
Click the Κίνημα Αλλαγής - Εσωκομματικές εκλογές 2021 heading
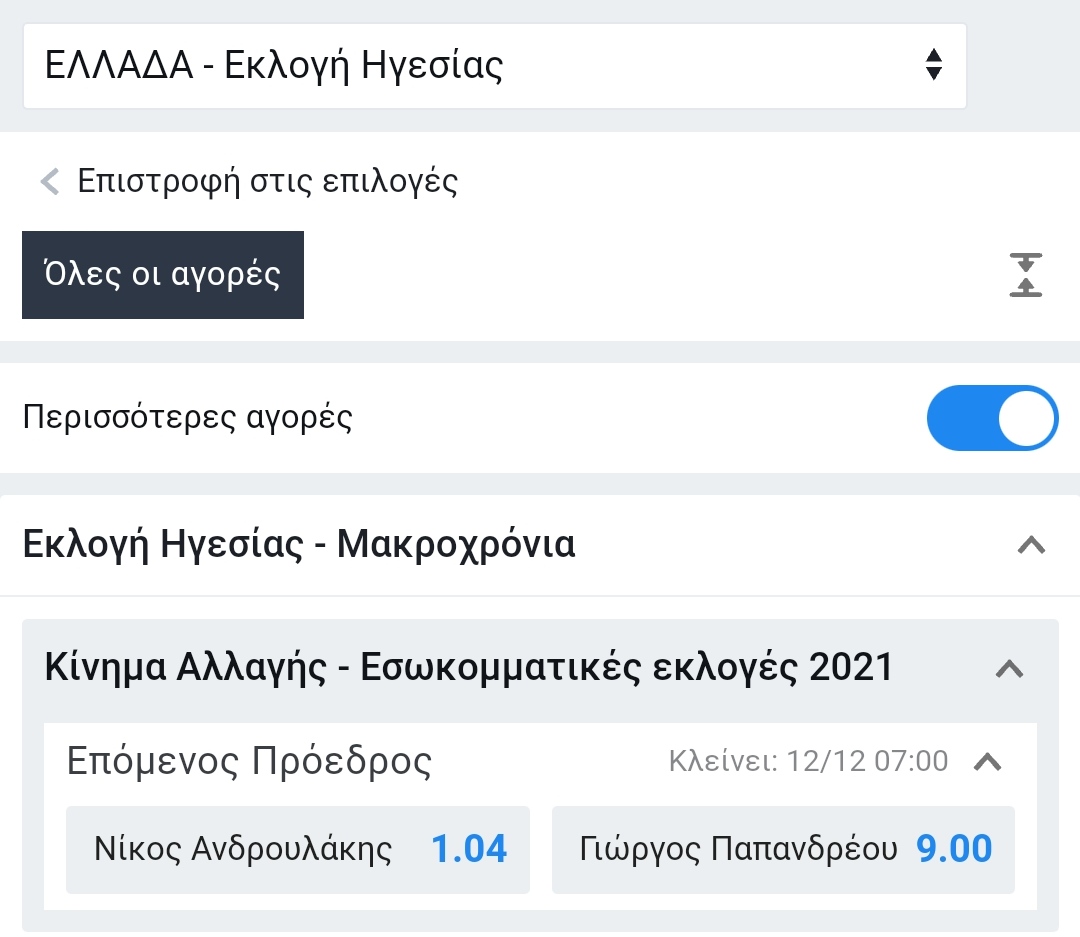pyautogui.click(x=468, y=667)
